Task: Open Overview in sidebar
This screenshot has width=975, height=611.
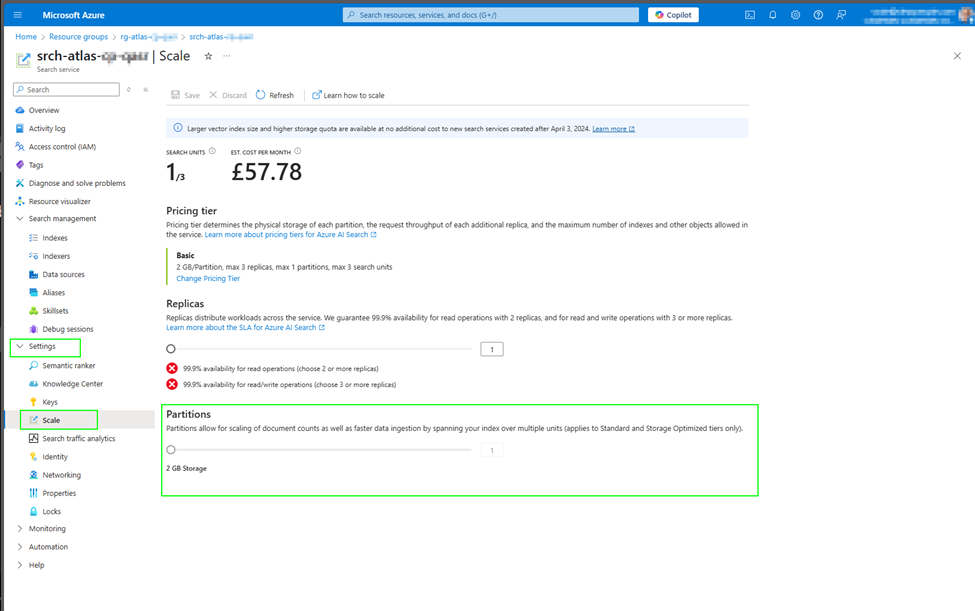Action: (x=44, y=110)
